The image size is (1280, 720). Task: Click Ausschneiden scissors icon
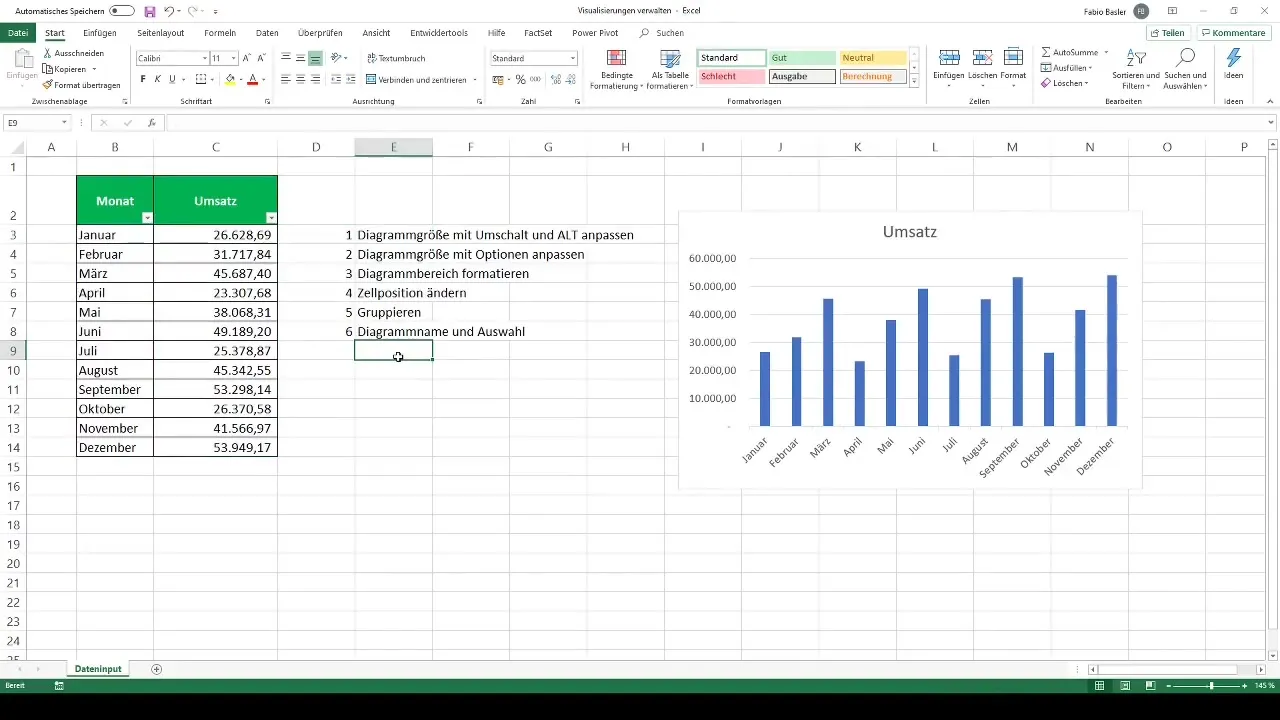(x=48, y=52)
